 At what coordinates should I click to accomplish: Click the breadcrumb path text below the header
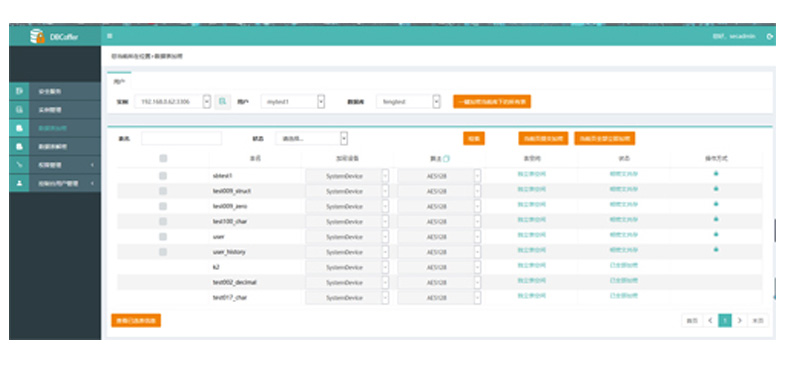point(147,56)
